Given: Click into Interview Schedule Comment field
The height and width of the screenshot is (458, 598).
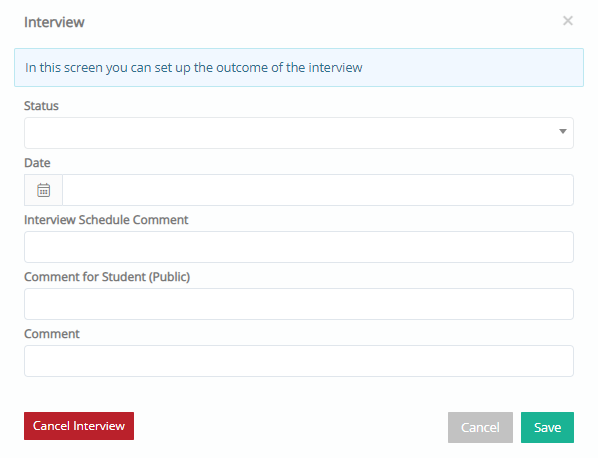Looking at the screenshot, I should [299, 247].
